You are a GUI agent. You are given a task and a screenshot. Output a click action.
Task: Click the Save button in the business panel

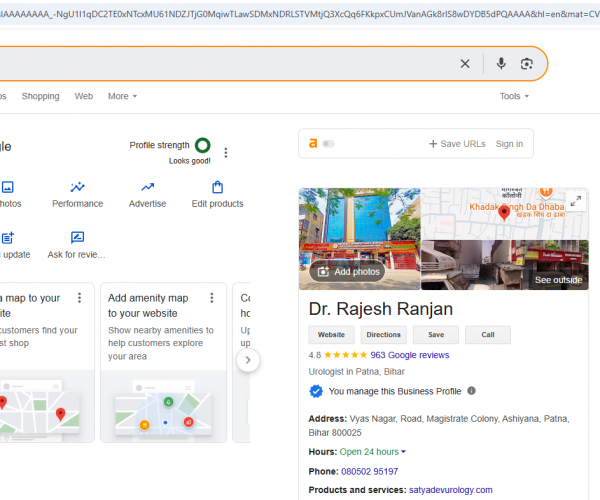(x=436, y=335)
